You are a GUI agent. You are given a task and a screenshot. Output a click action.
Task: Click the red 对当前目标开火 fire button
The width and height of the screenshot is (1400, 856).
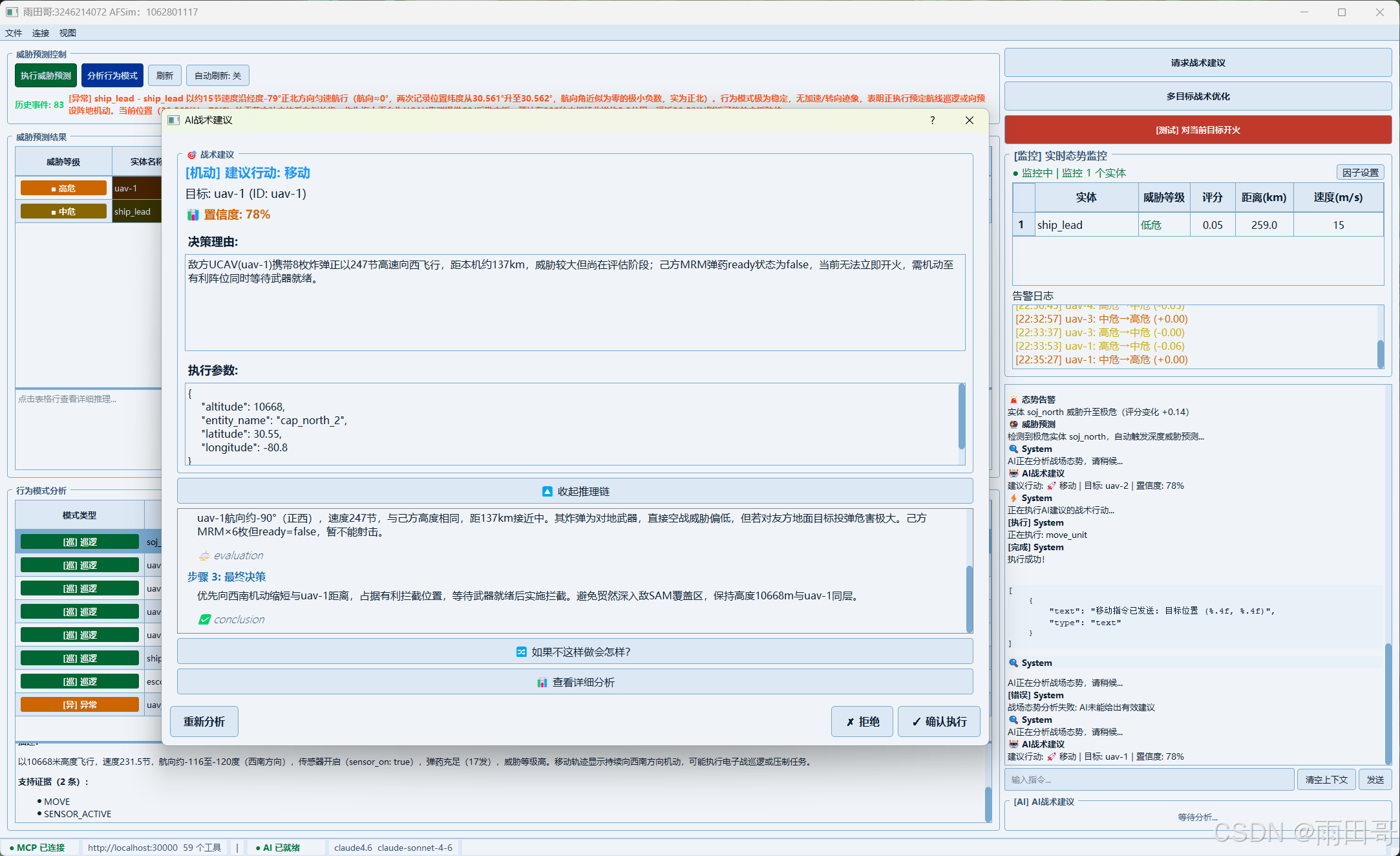click(1197, 130)
